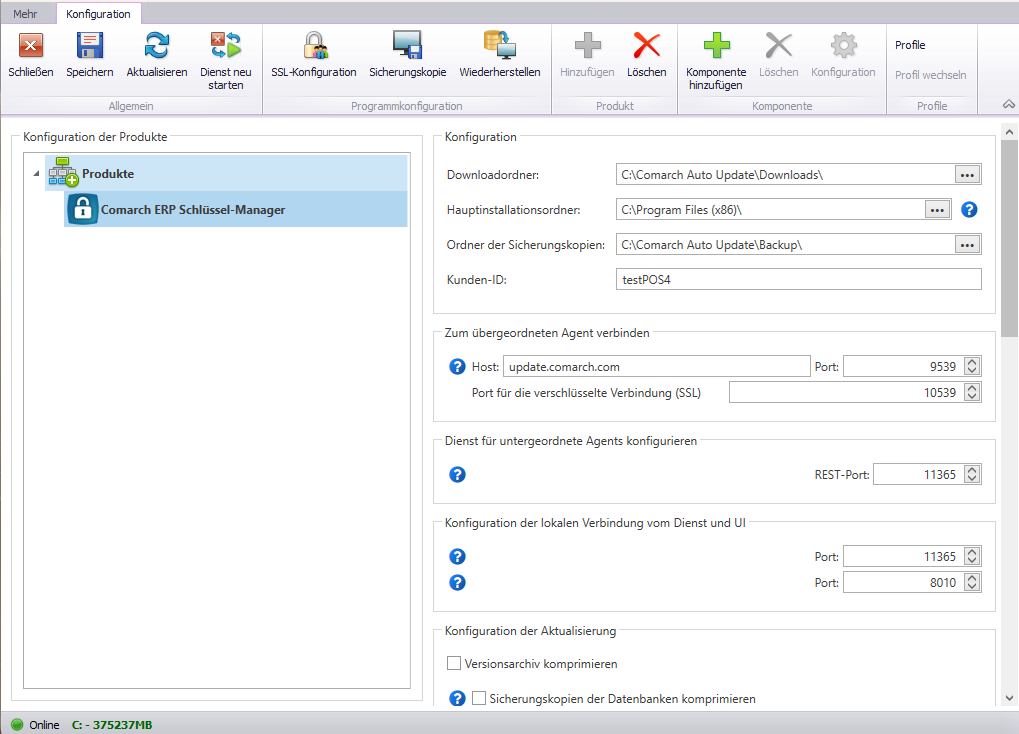This screenshot has height=734, width=1019.
Task: Switch to the Mehr tab
Action: tap(25, 14)
